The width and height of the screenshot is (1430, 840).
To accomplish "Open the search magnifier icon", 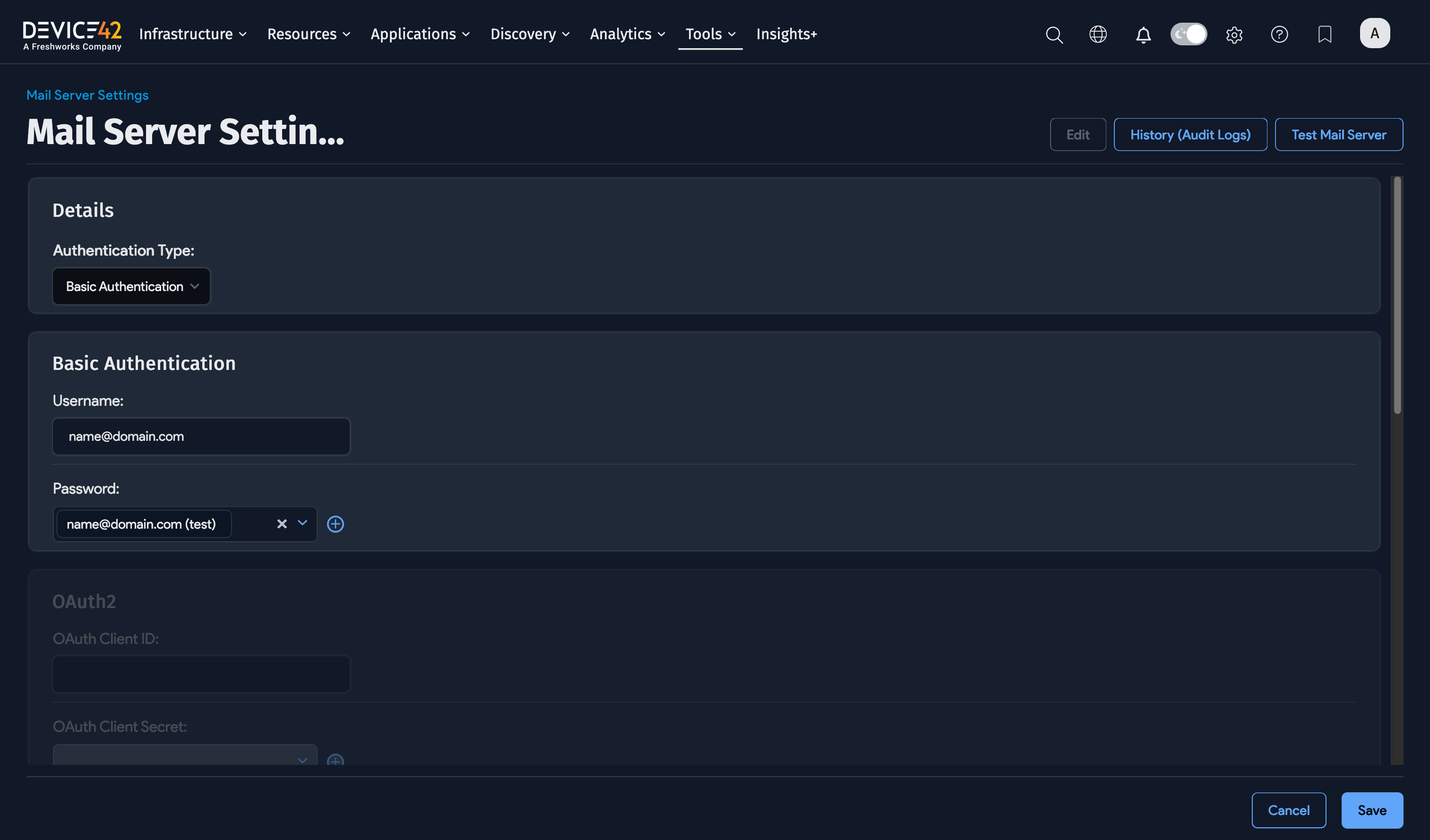I will [1054, 34].
